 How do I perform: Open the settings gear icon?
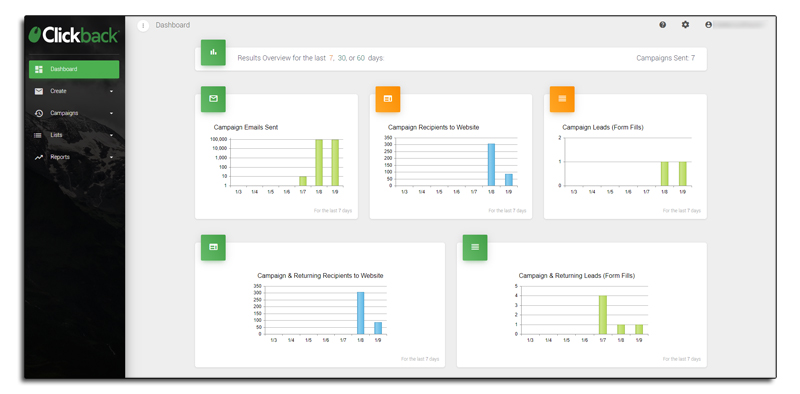(685, 24)
